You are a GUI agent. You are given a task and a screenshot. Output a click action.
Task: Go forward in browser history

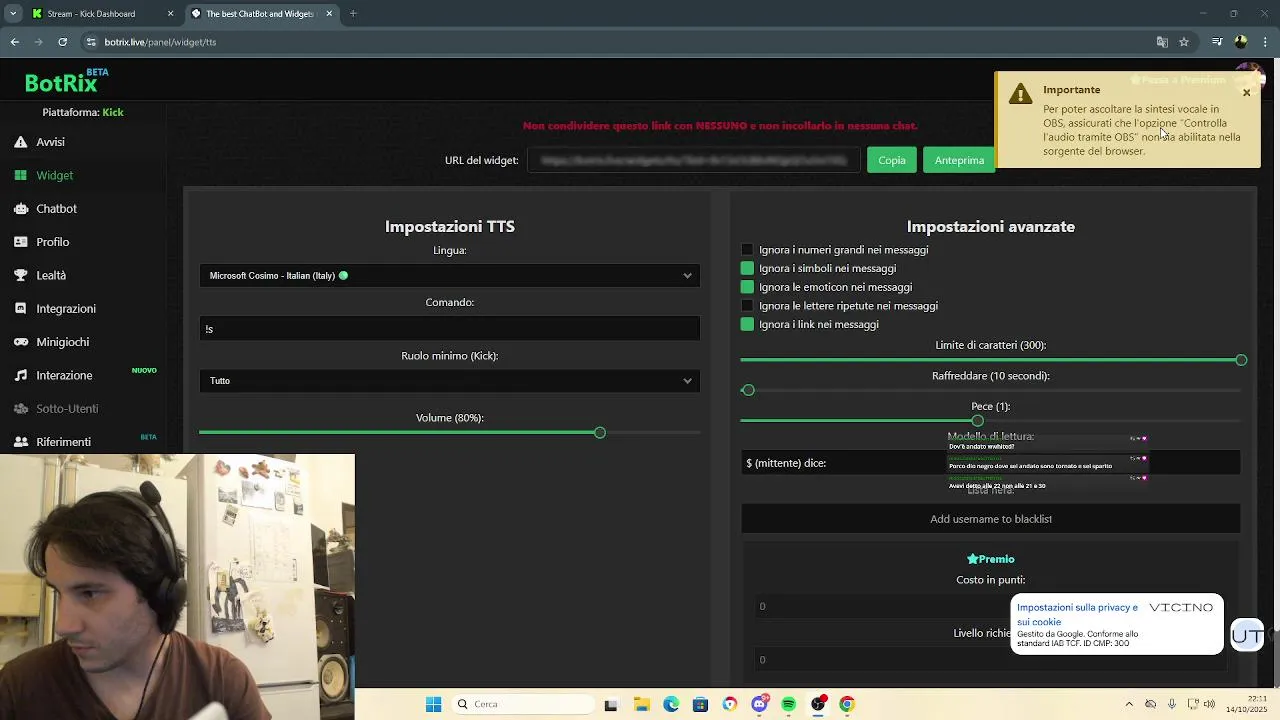pos(39,42)
